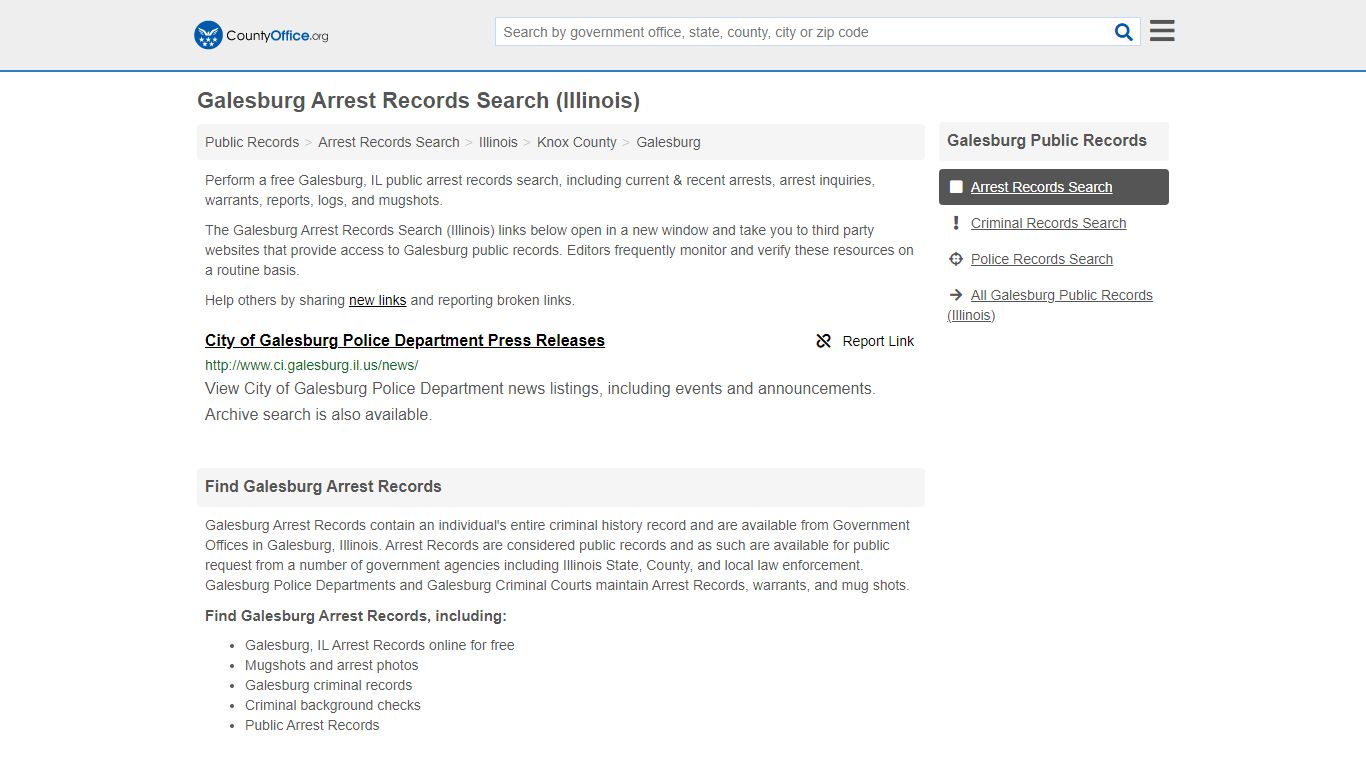This screenshot has width=1366, height=768.
Task: Click the page title Galesburg Arrest Records Search
Action: (x=418, y=101)
